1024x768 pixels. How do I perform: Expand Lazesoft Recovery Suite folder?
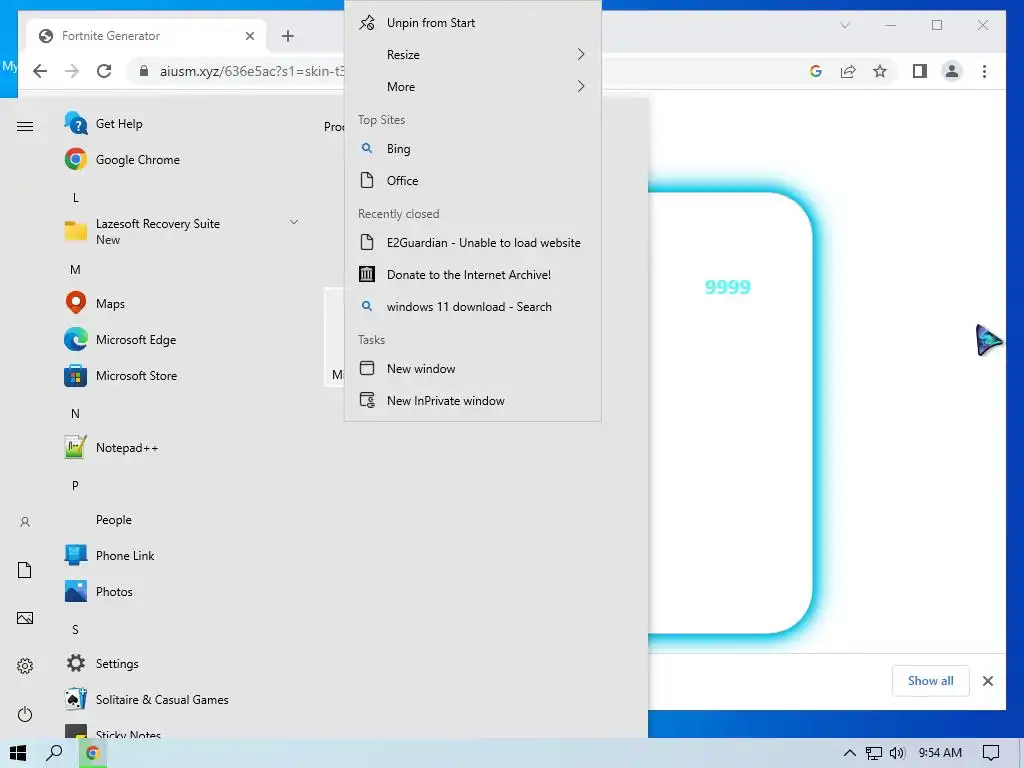click(x=180, y=231)
